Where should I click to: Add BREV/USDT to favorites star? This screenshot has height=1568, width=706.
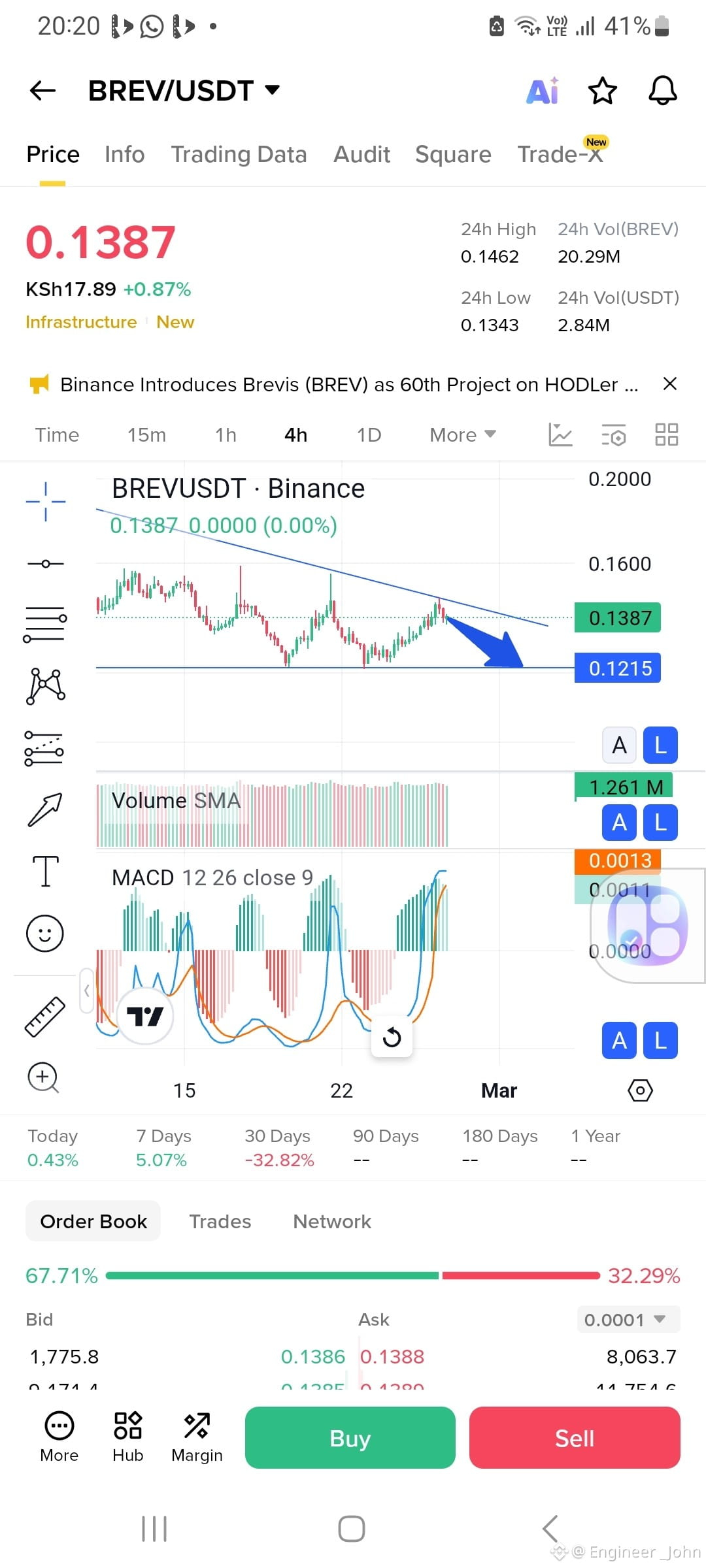click(x=602, y=90)
